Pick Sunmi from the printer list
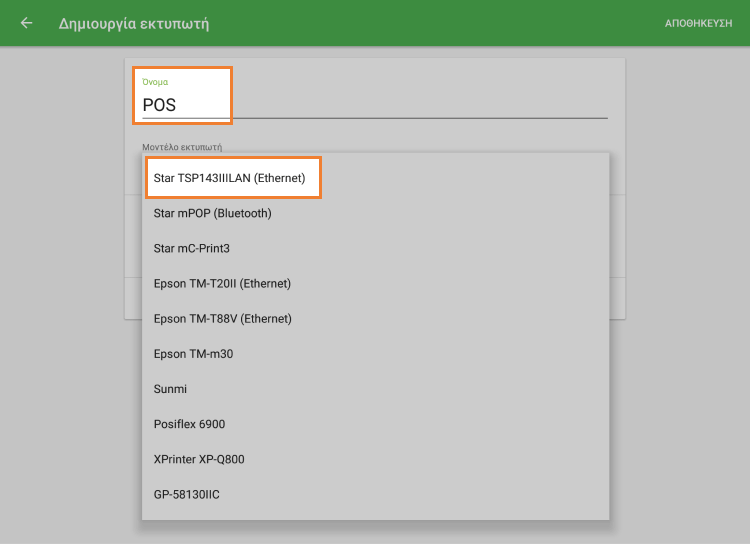750x544 pixels. [170, 388]
